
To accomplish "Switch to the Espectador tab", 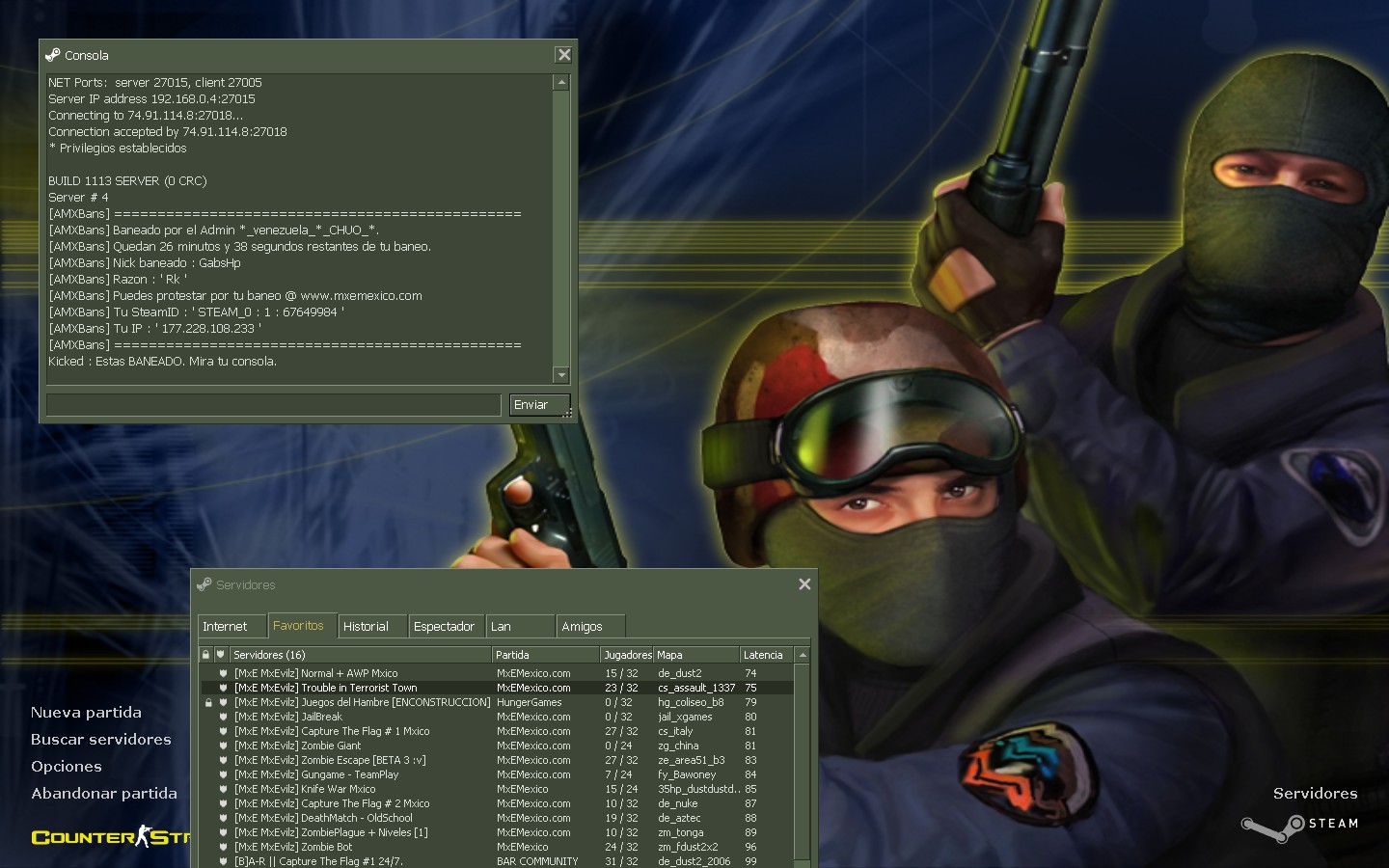I will 447,626.
